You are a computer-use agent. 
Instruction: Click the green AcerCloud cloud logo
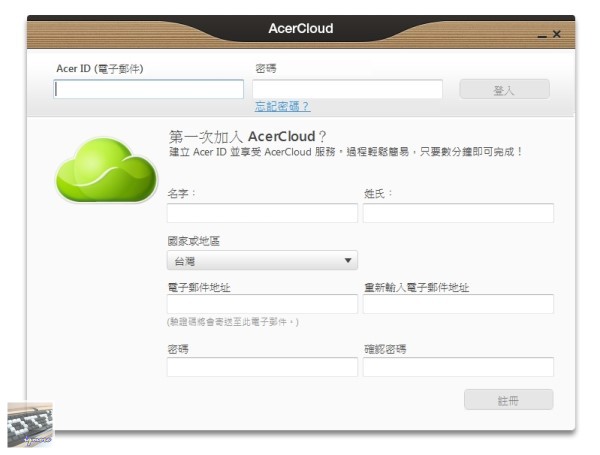coord(107,170)
